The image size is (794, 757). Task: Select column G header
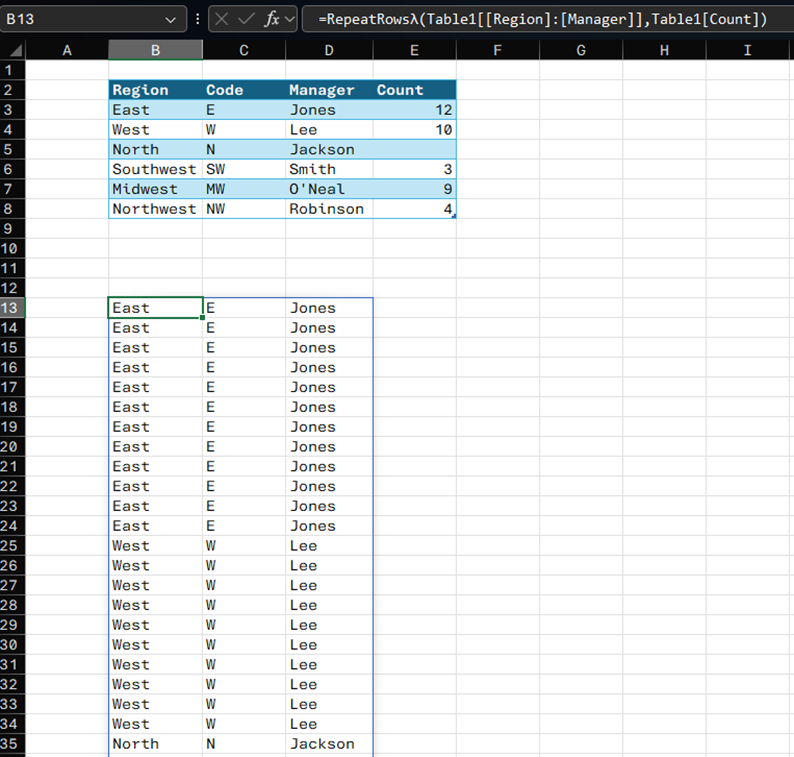[x=581, y=50]
